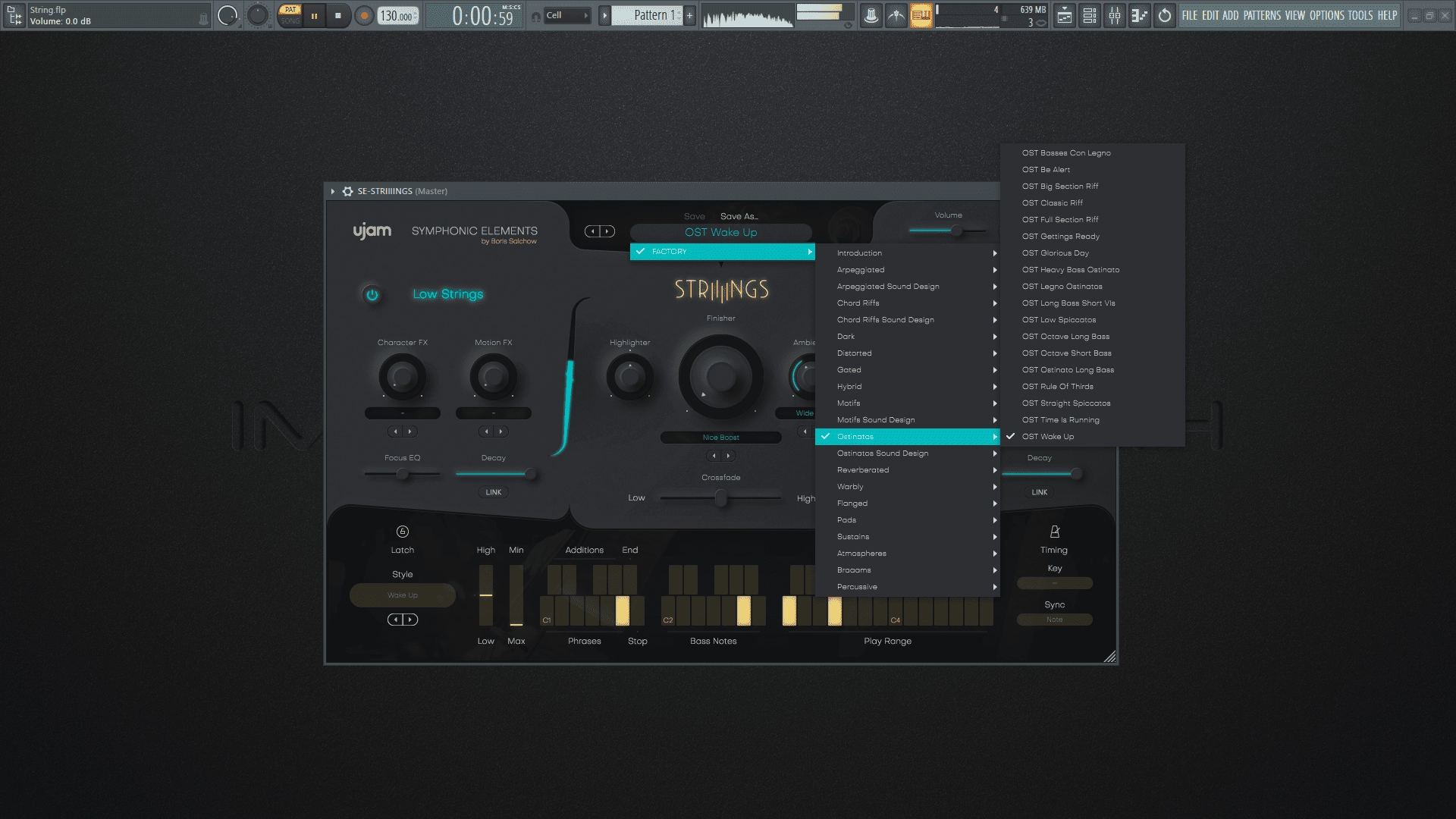This screenshot has height=819, width=1456.
Task: Open the pattern menu arrow left of Pattern 1
Action: 604,15
